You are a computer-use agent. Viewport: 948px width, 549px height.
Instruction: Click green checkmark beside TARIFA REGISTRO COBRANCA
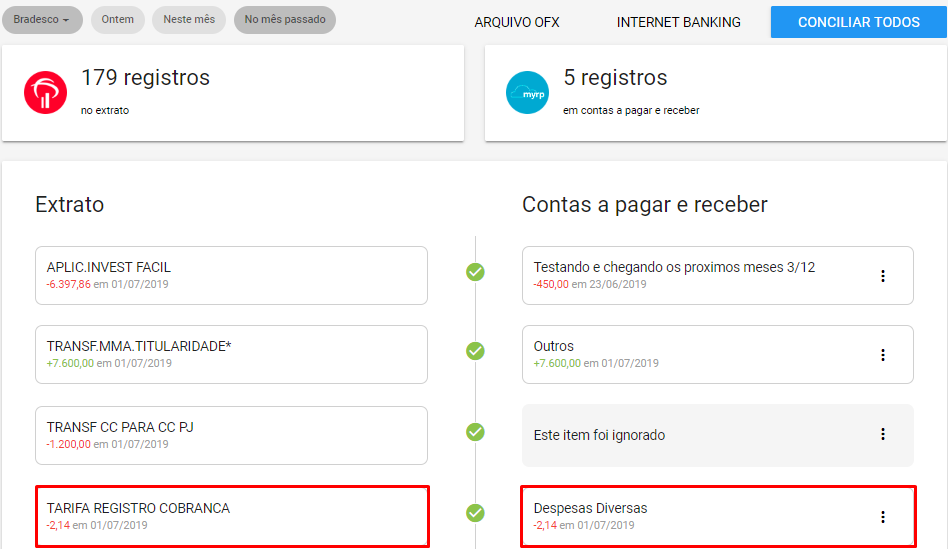click(x=475, y=513)
